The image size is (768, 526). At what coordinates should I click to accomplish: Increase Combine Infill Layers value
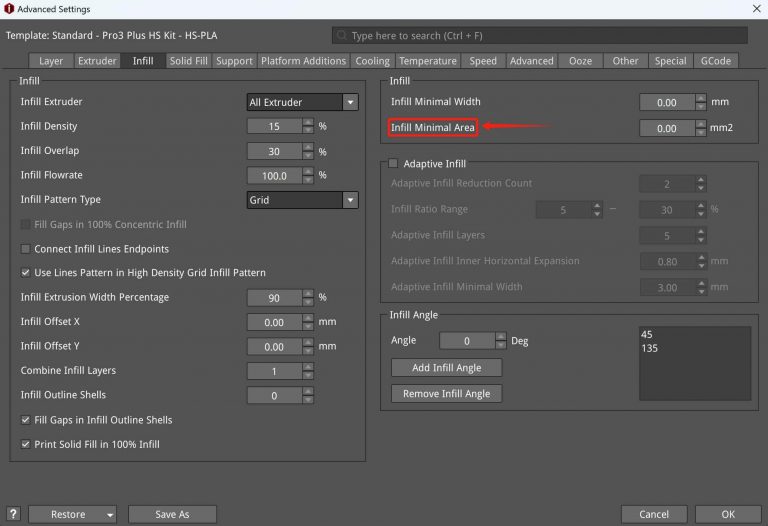[309, 366]
